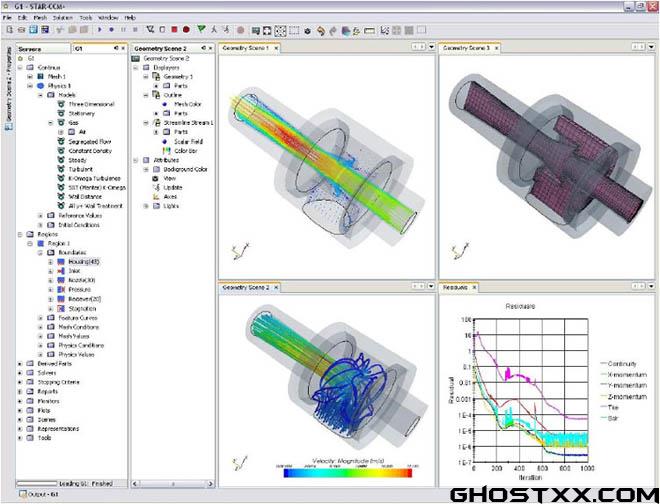The height and width of the screenshot is (504, 660).
Task: Expand the Lights node under Attributes
Action: (x=146, y=206)
